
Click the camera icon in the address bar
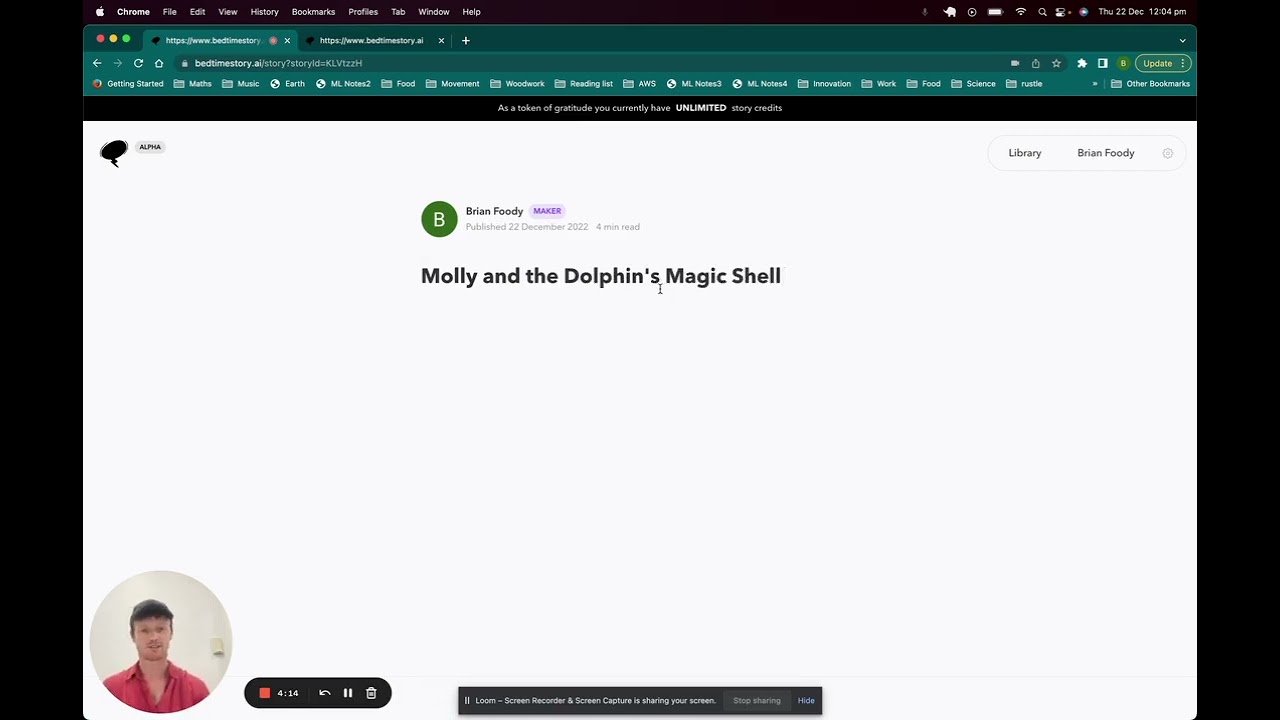[x=1014, y=63]
